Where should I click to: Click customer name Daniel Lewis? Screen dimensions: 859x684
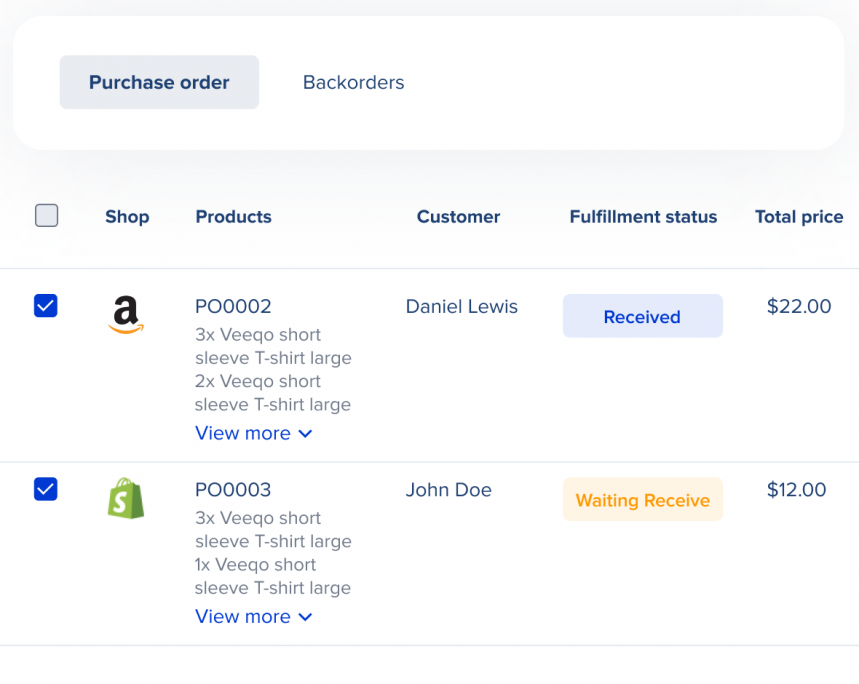[461, 306]
